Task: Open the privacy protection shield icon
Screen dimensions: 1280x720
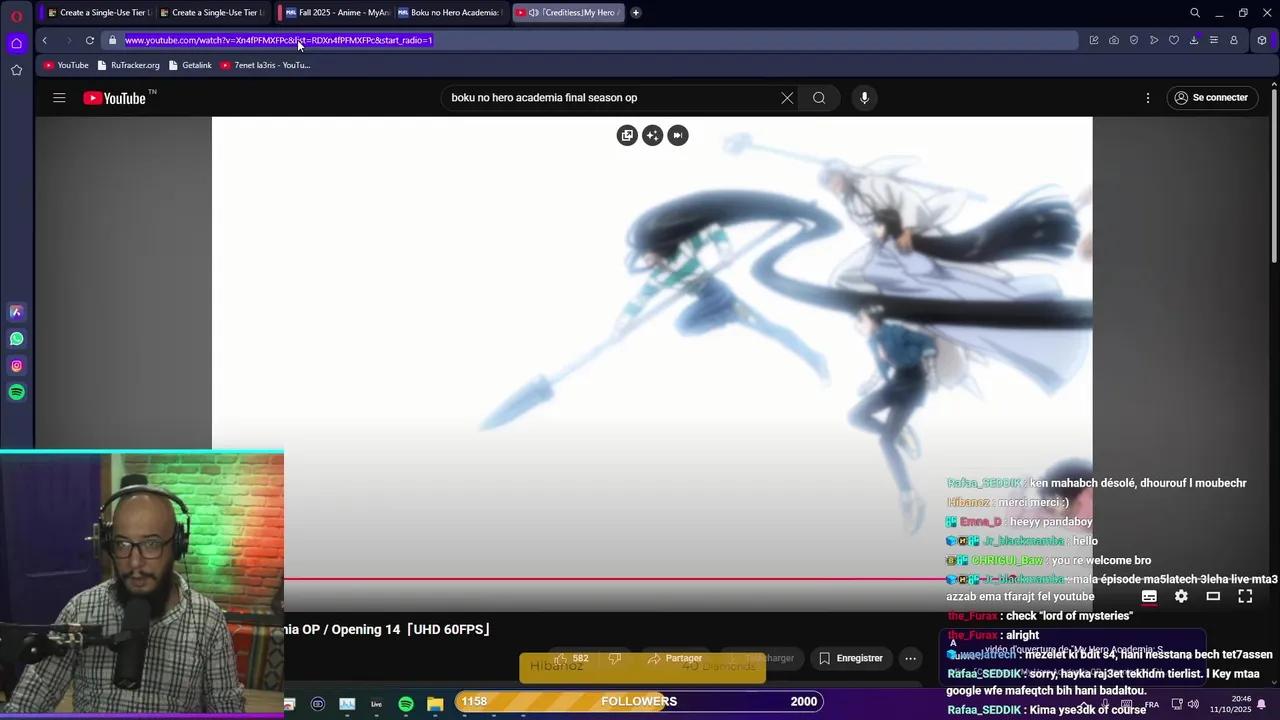Action: point(1134,40)
